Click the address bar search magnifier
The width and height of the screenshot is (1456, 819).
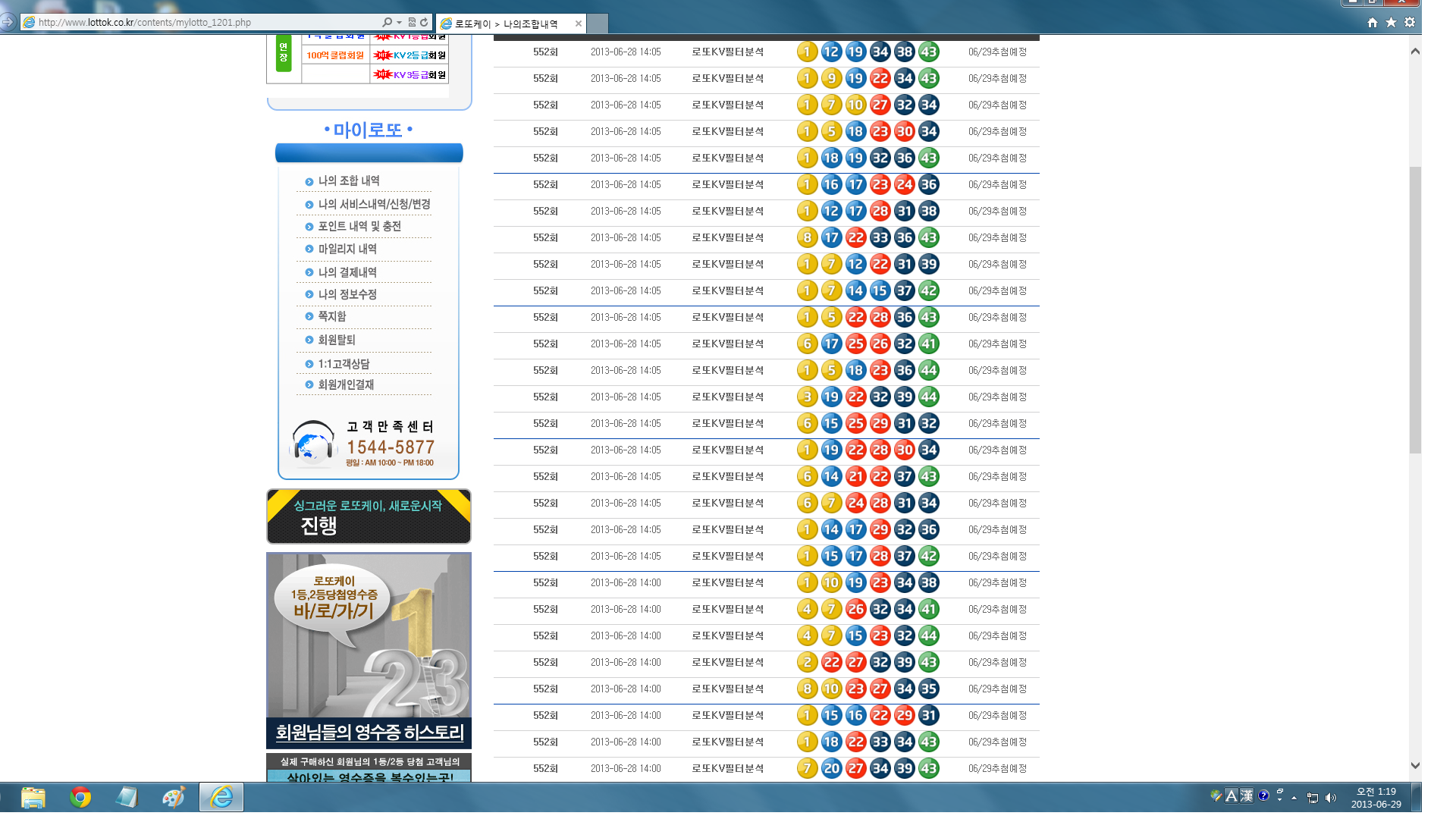(387, 23)
